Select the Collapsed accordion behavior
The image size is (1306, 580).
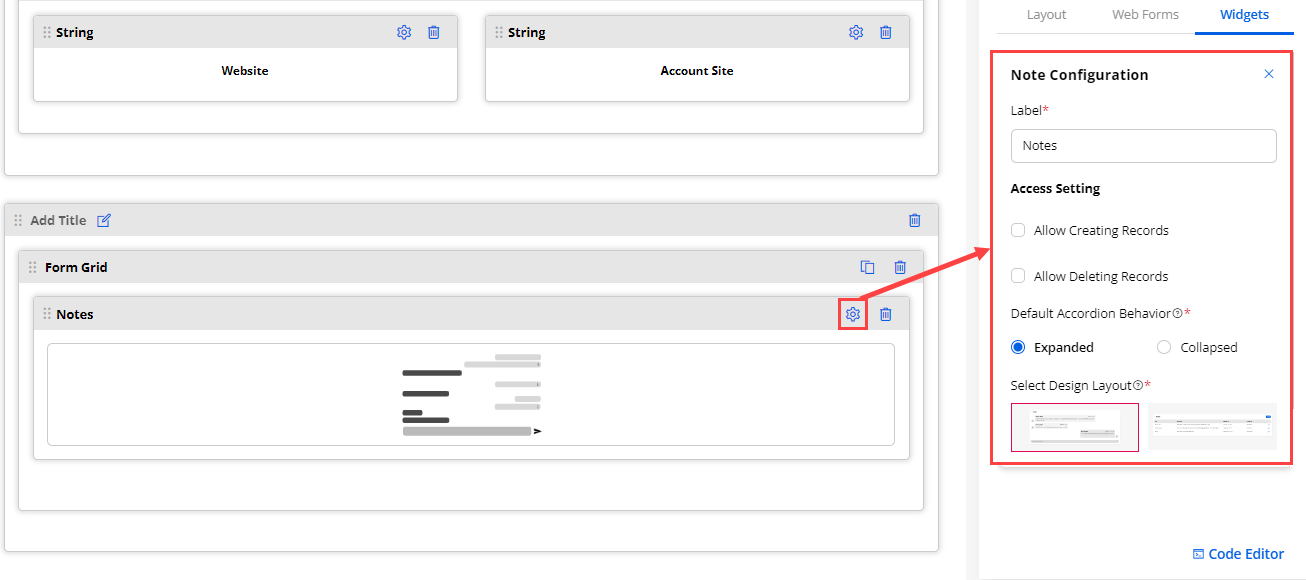click(x=1164, y=347)
